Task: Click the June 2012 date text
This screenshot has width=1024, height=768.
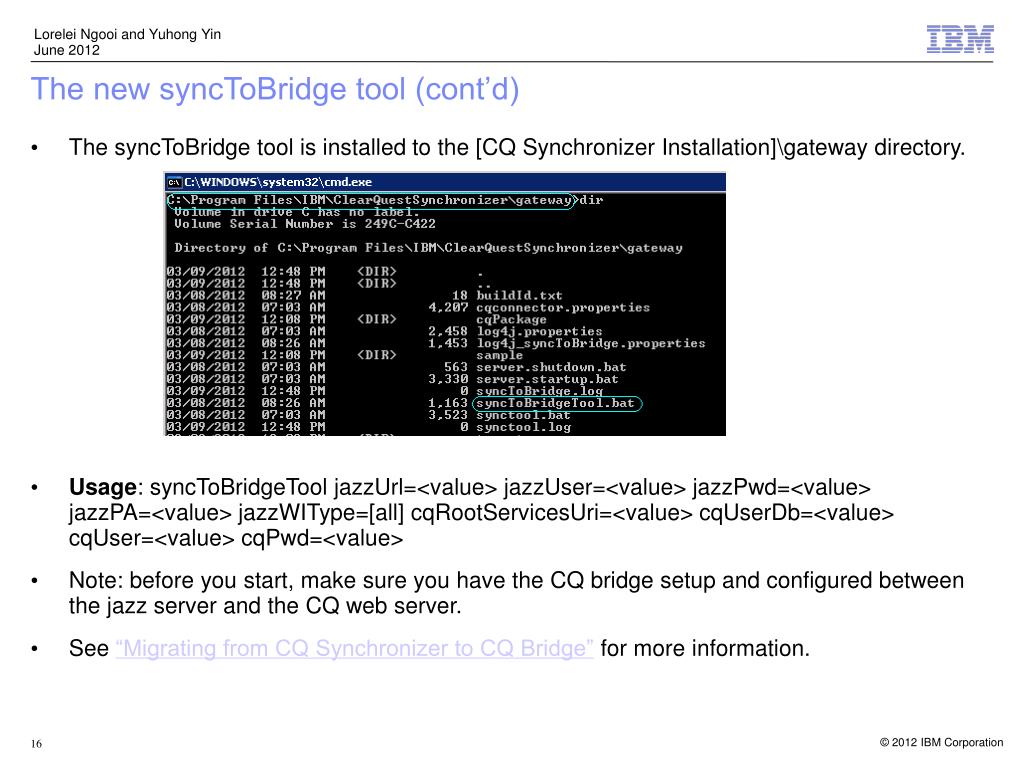Action: tap(67, 50)
